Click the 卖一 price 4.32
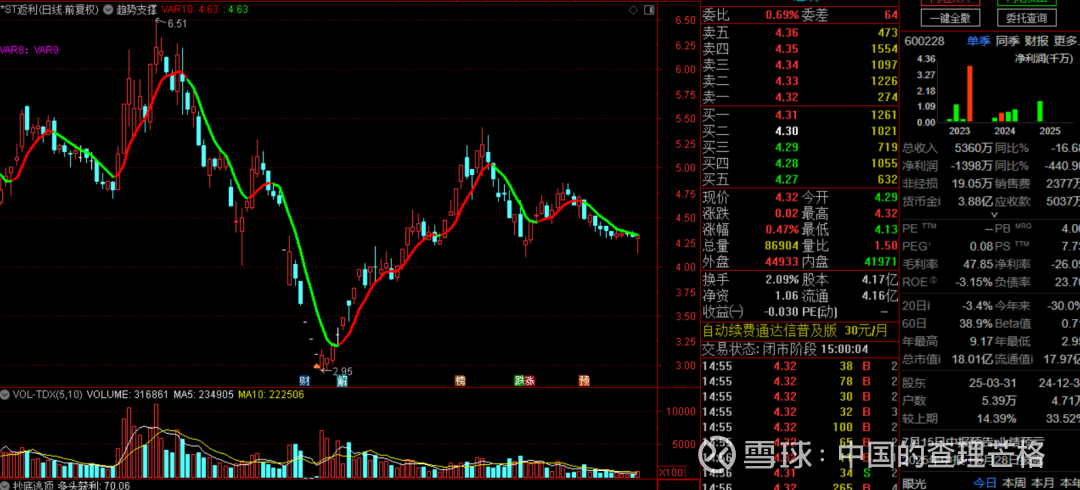This screenshot has width=1080, height=490. pos(787,97)
